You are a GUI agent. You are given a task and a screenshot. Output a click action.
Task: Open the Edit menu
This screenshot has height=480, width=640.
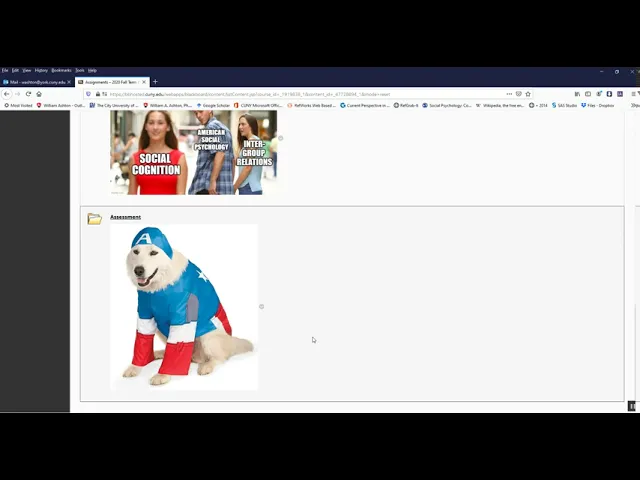point(15,71)
